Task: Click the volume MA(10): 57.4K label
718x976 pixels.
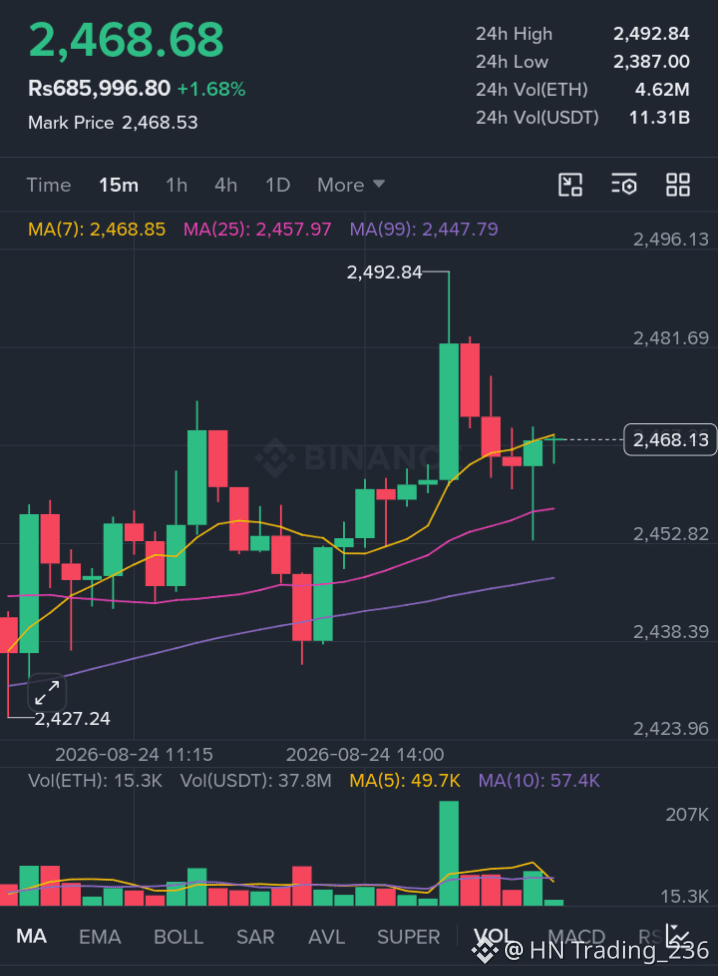Action: tap(539, 781)
